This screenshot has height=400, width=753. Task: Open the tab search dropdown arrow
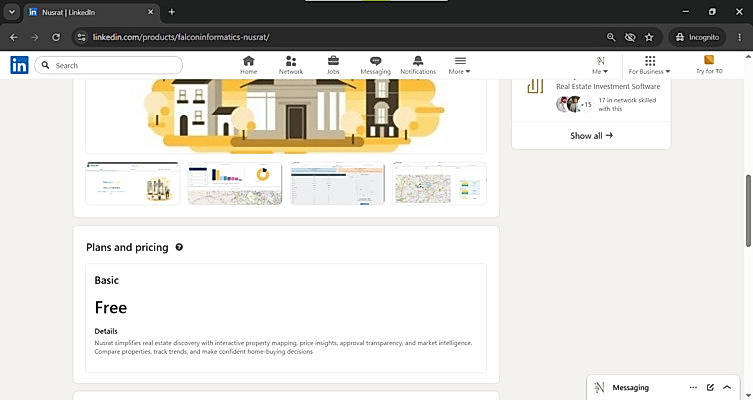pyautogui.click(x=12, y=12)
